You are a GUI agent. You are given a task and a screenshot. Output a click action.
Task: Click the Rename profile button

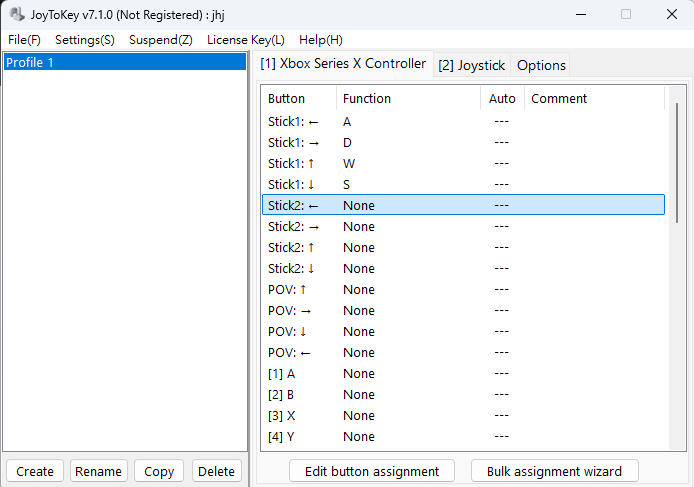tap(99, 471)
